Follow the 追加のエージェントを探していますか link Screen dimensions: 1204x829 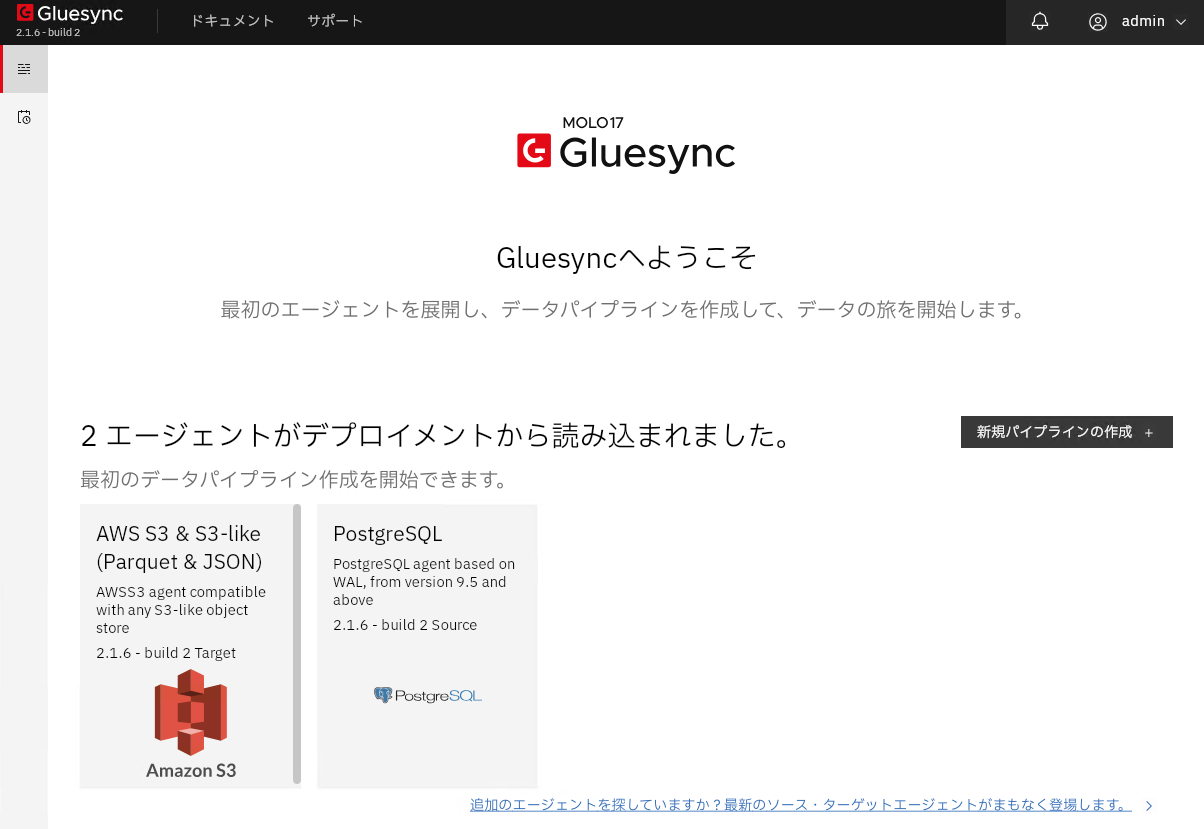(800, 805)
